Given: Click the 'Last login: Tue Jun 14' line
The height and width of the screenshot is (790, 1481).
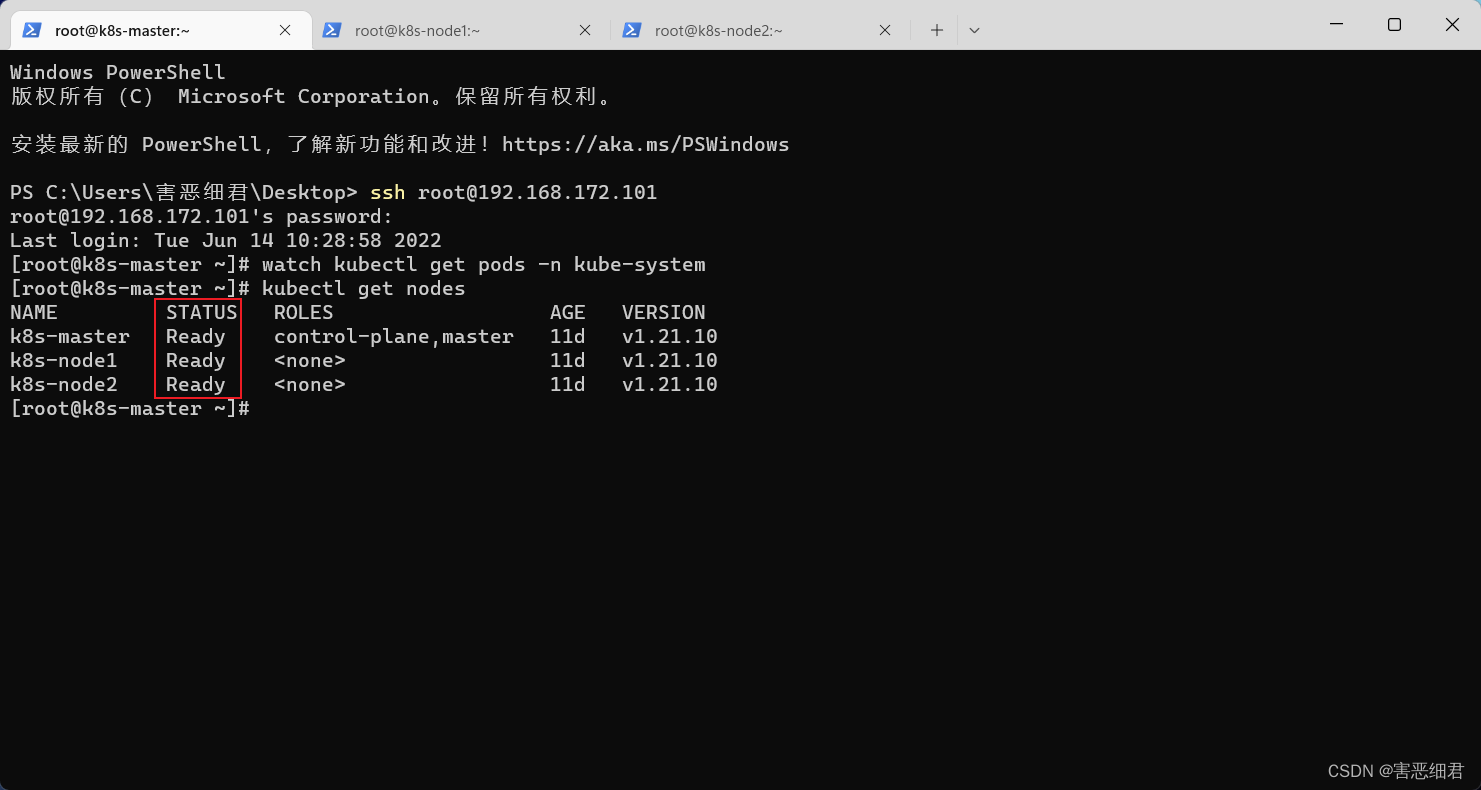Looking at the screenshot, I should coord(226,240).
